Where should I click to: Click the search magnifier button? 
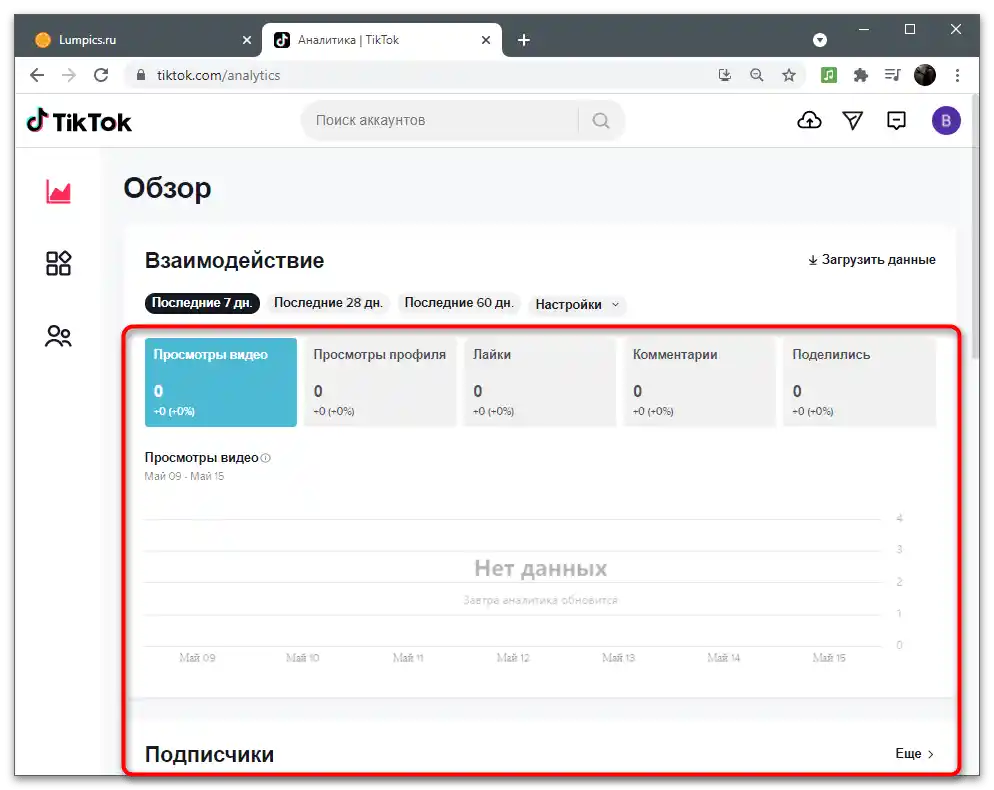601,120
